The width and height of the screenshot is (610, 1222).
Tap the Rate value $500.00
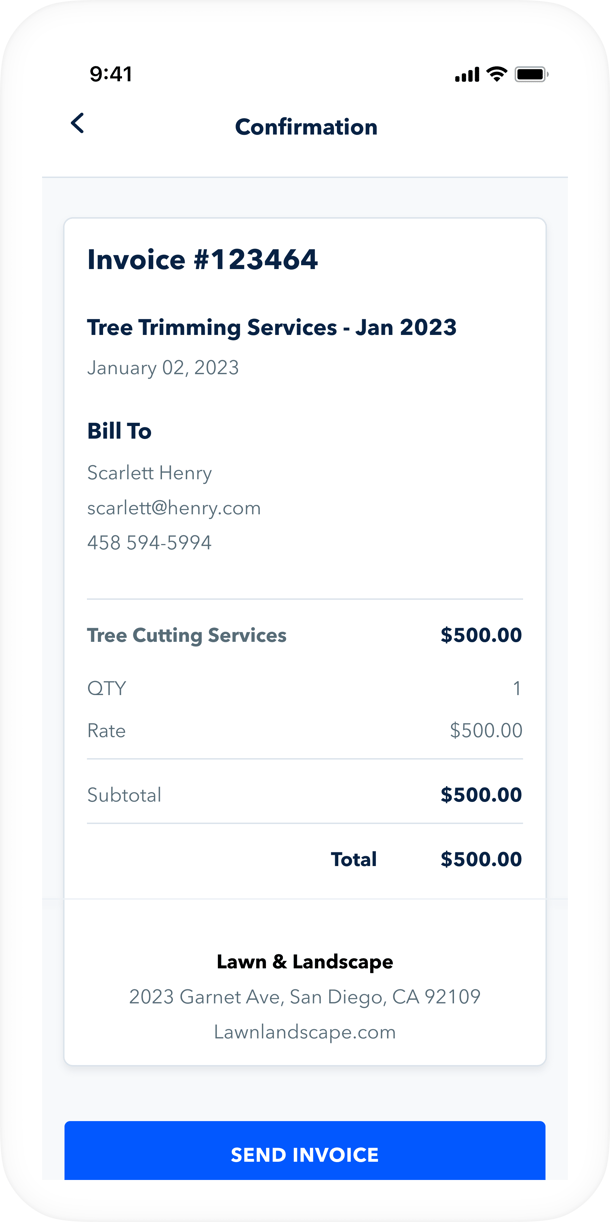(486, 731)
